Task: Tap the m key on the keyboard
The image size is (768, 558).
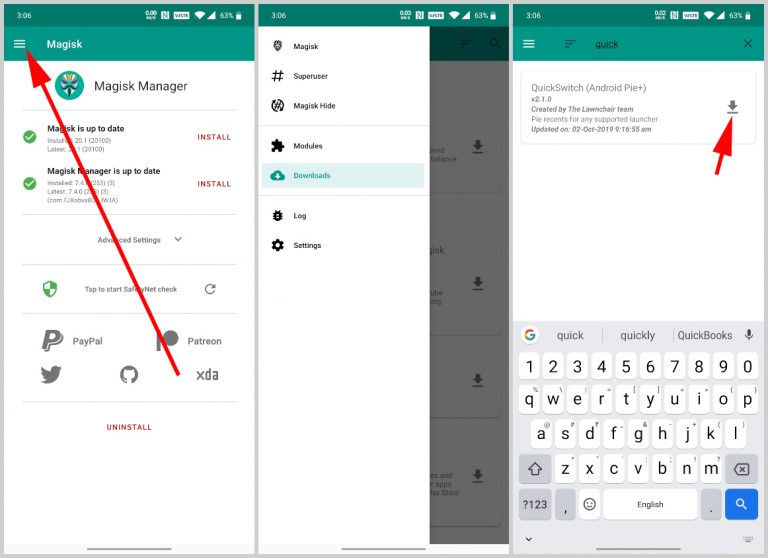Action: tap(711, 469)
